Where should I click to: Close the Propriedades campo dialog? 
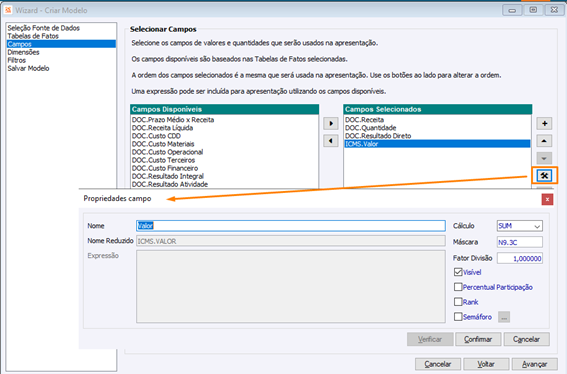[x=547, y=199]
